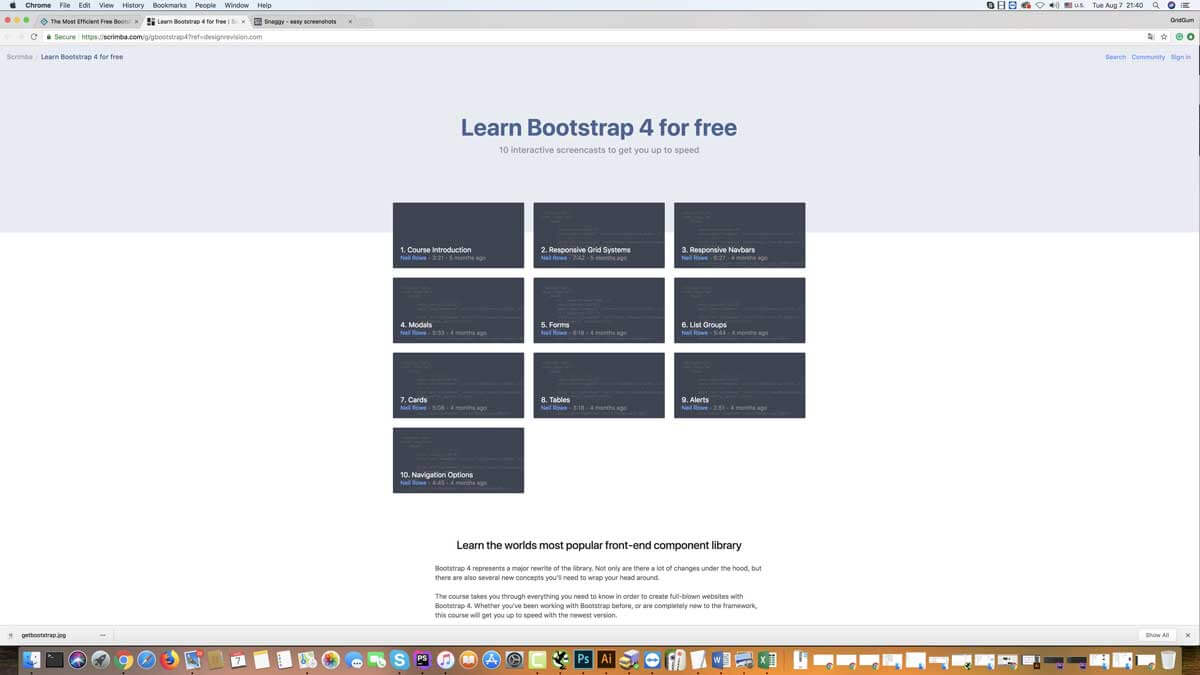Image resolution: width=1200 pixels, height=675 pixels.
Task: Click 'Learn the worlds most popular' subheading
Action: click(x=599, y=545)
